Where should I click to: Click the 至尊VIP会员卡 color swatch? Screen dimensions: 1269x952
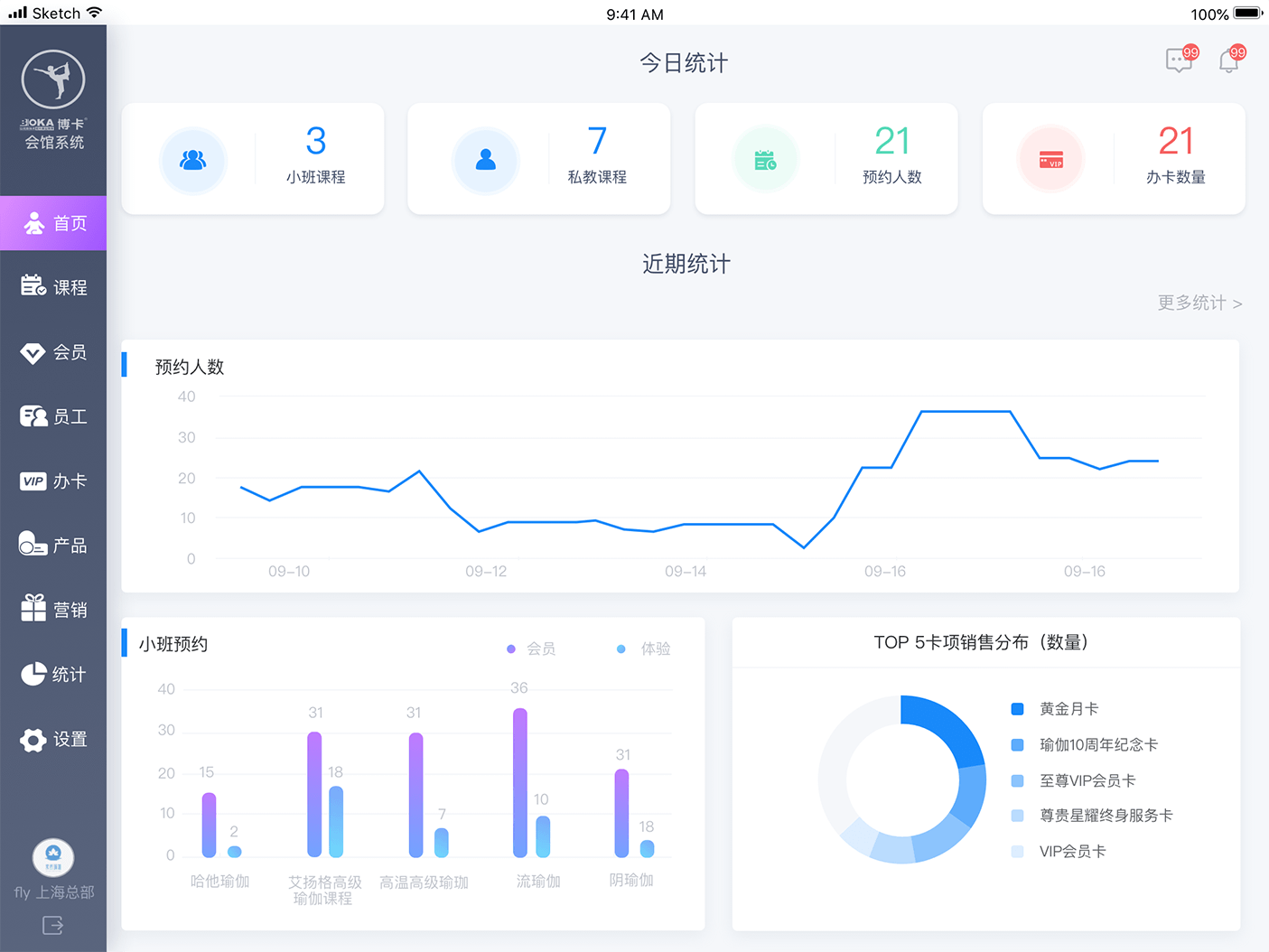1018,780
